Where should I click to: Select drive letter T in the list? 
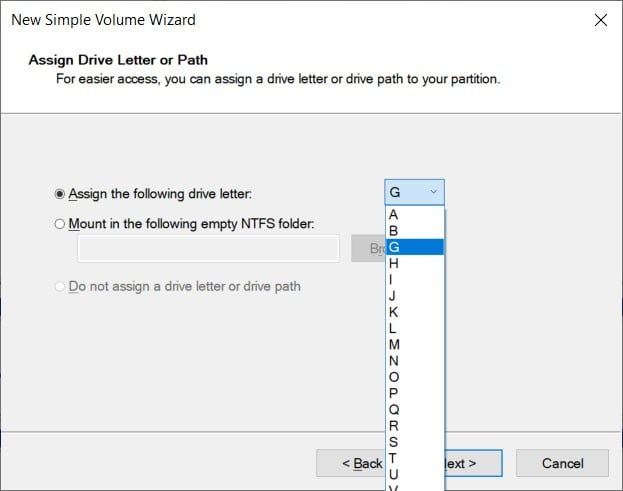tap(394, 458)
